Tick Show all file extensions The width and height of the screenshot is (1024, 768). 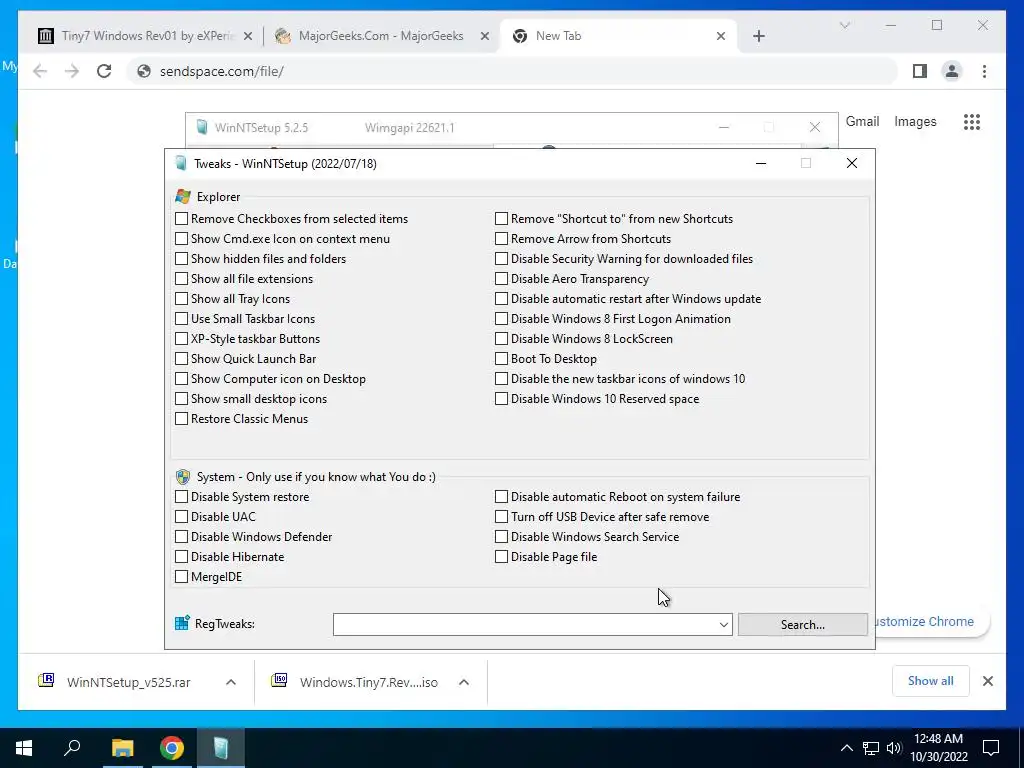[182, 279]
